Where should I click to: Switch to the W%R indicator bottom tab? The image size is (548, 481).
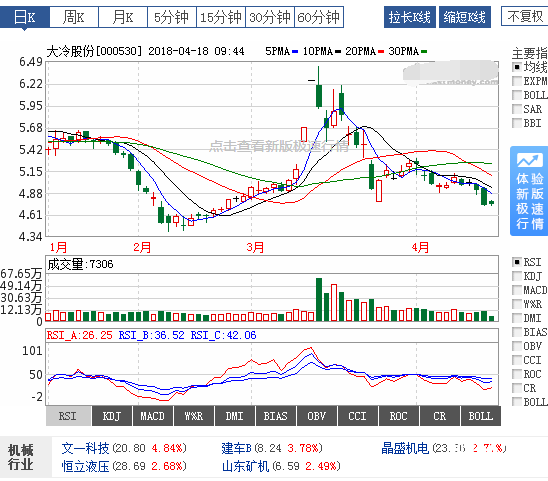click(194, 416)
